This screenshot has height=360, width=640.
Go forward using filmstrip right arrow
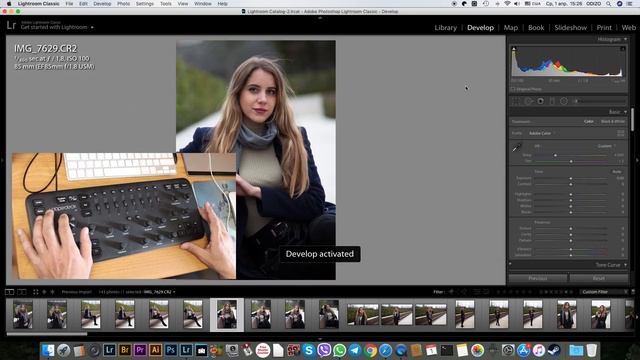pos(52,292)
